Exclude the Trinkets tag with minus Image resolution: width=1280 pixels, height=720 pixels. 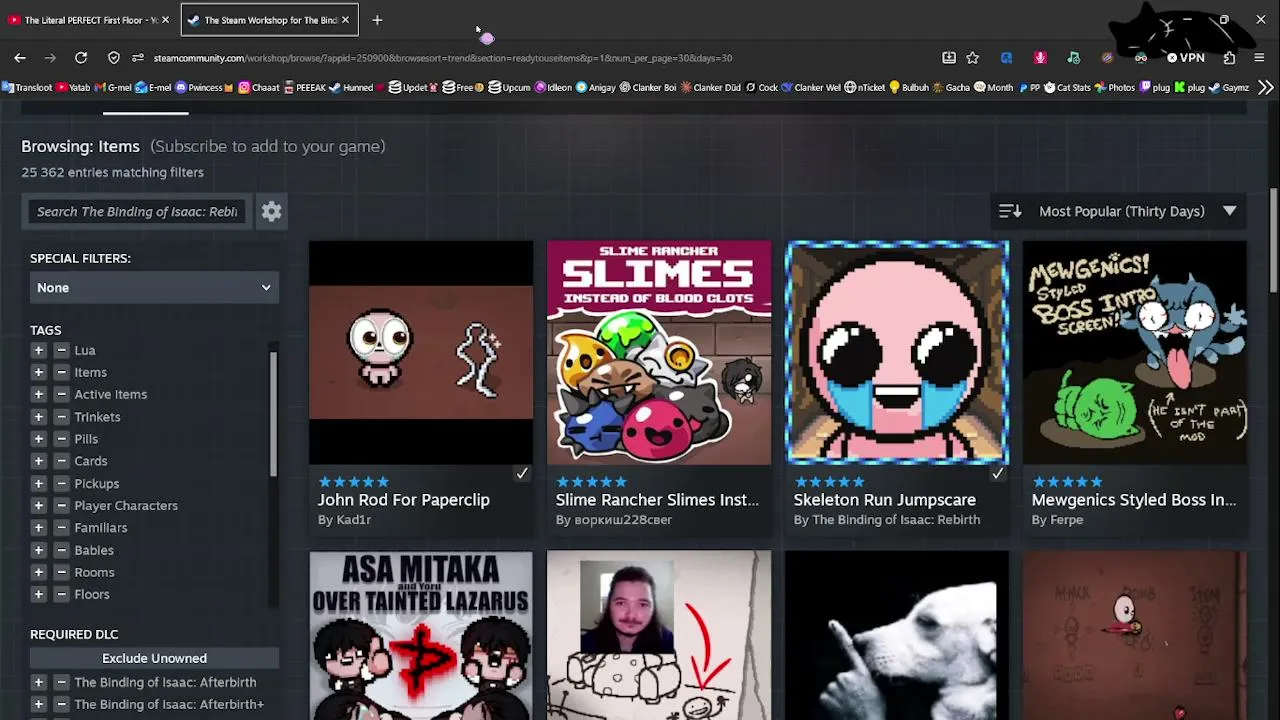pos(61,416)
